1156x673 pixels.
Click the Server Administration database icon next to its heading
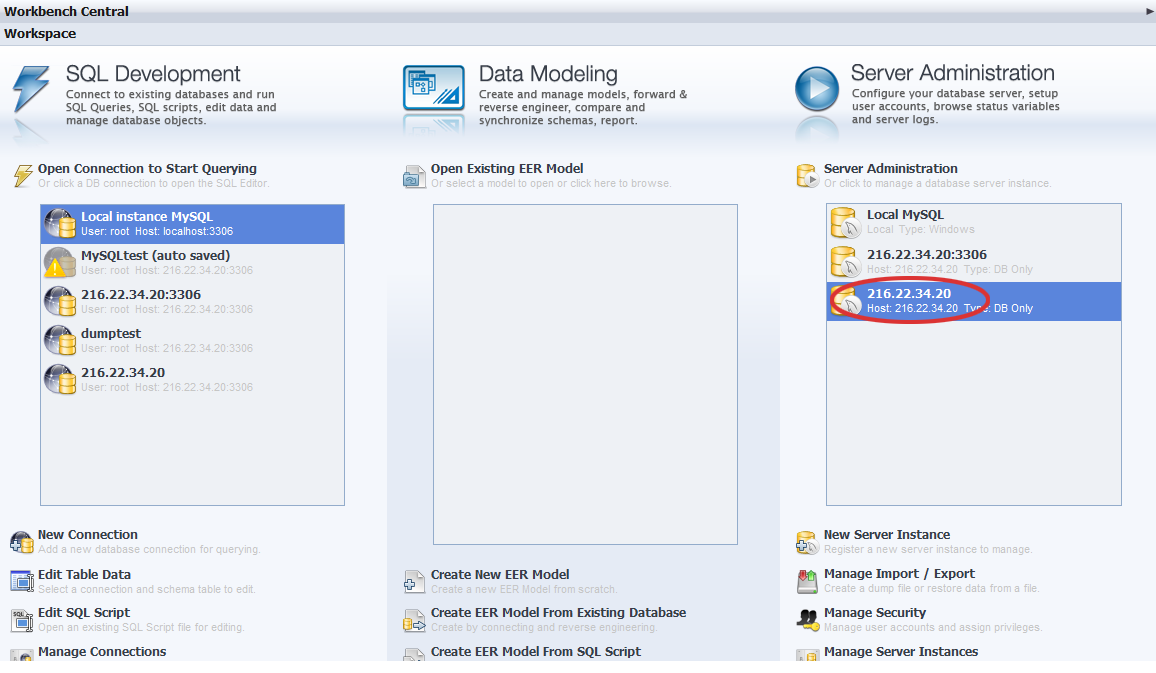point(807,176)
